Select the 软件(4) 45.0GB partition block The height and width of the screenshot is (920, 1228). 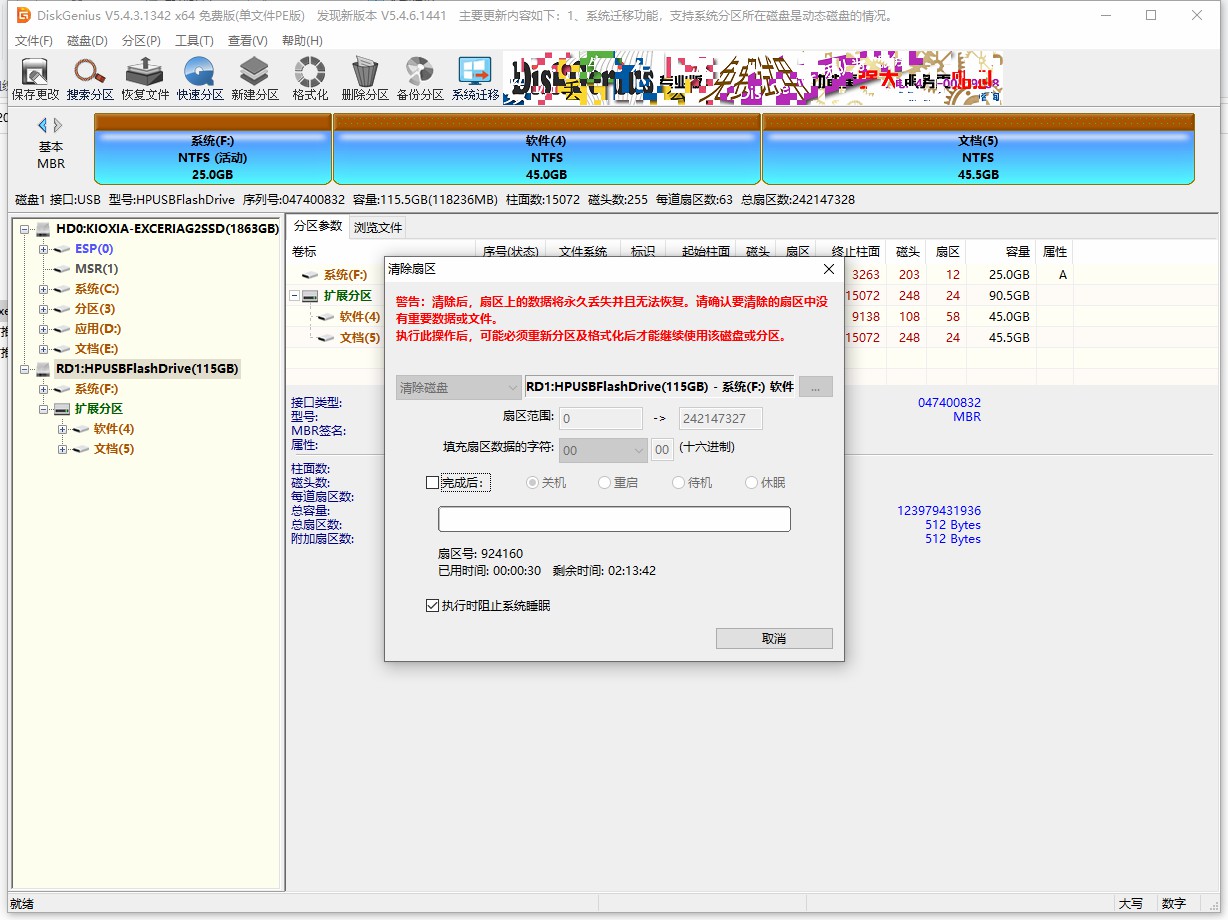point(546,149)
